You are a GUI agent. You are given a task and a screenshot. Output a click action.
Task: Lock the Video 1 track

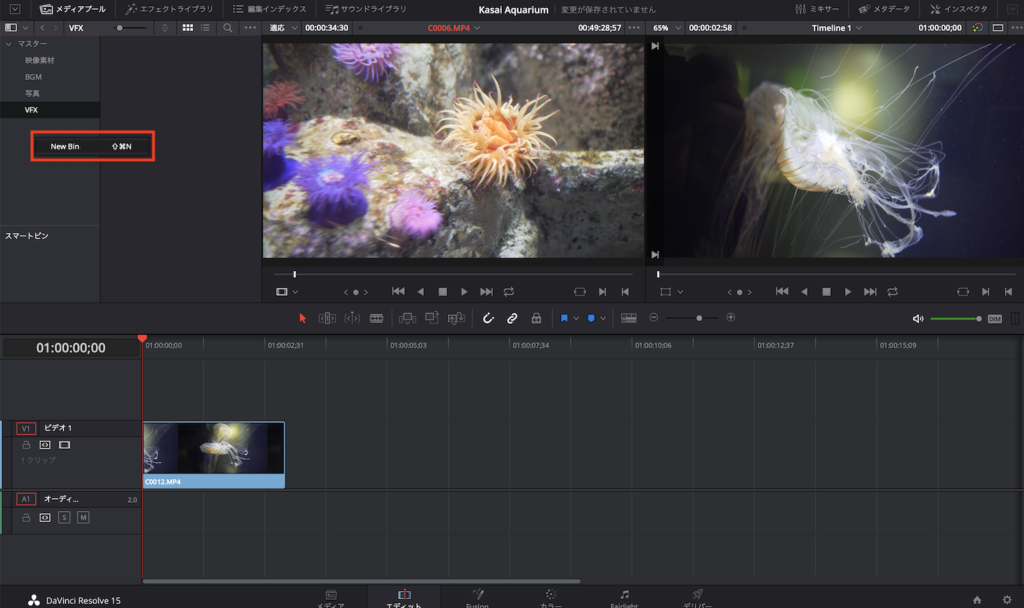26,444
